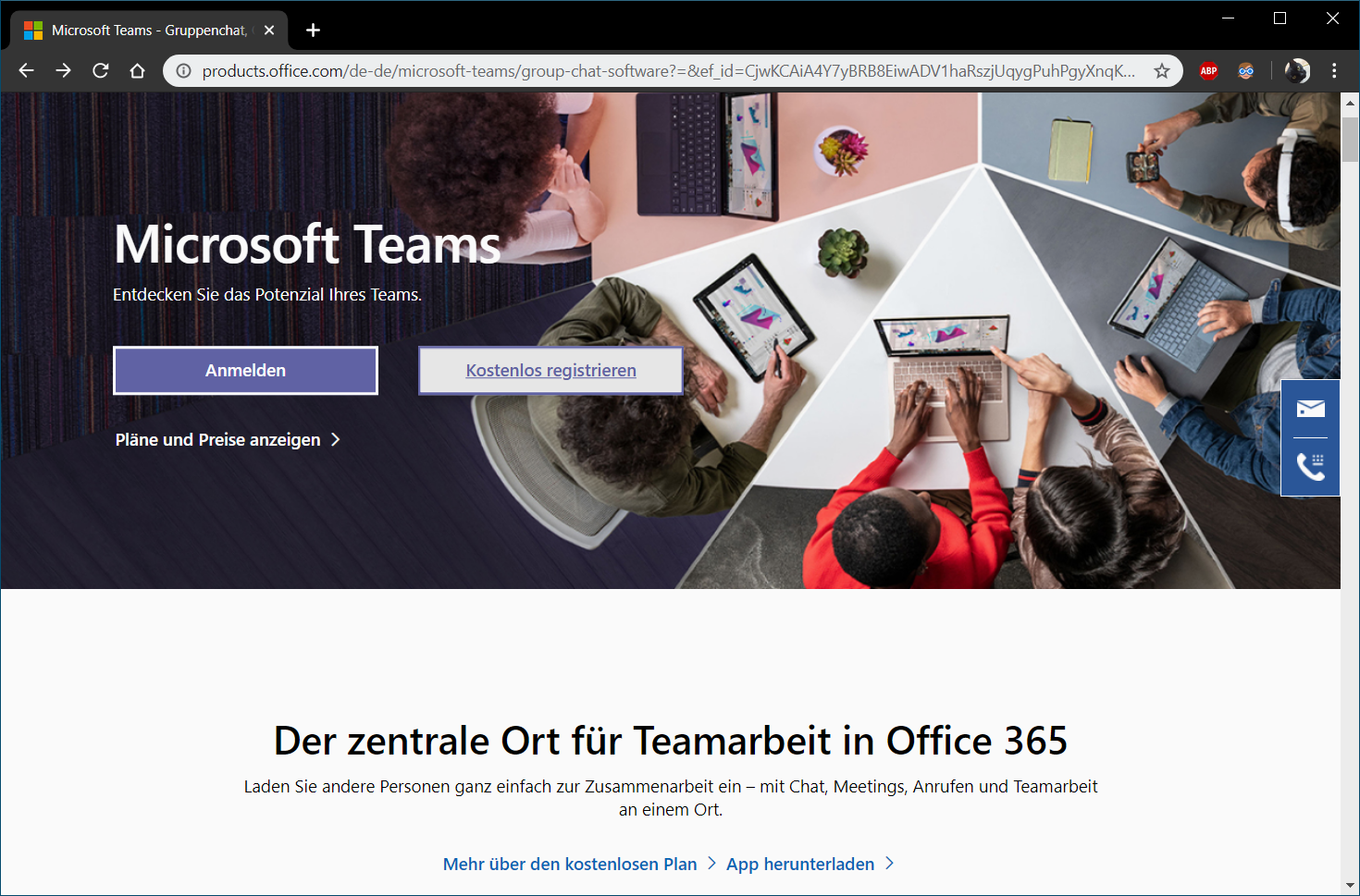Close the Chrome window
Image resolution: width=1360 pixels, height=896 pixels.
pos(1332,18)
